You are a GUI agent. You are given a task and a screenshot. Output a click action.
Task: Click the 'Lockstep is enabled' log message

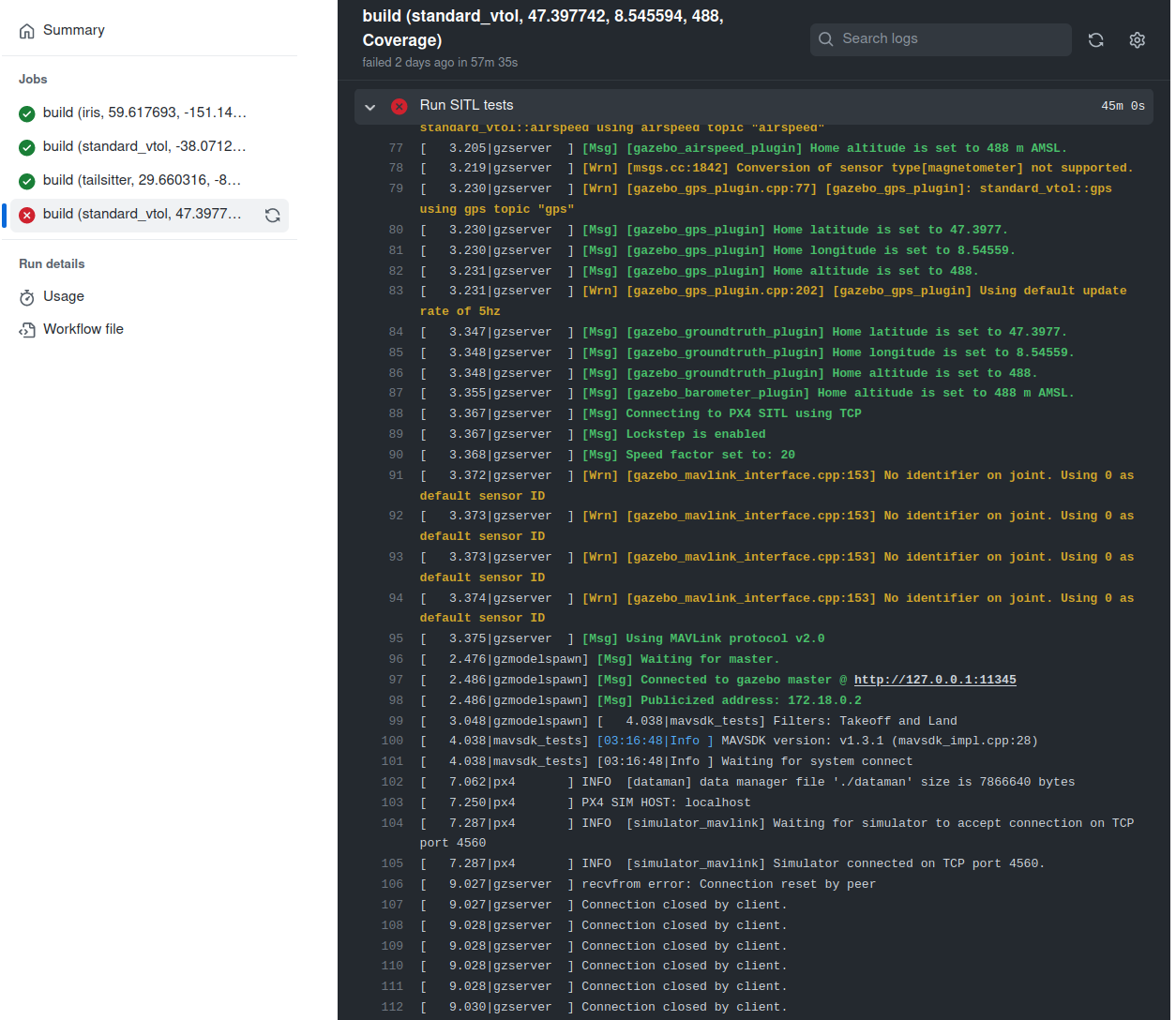(696, 434)
